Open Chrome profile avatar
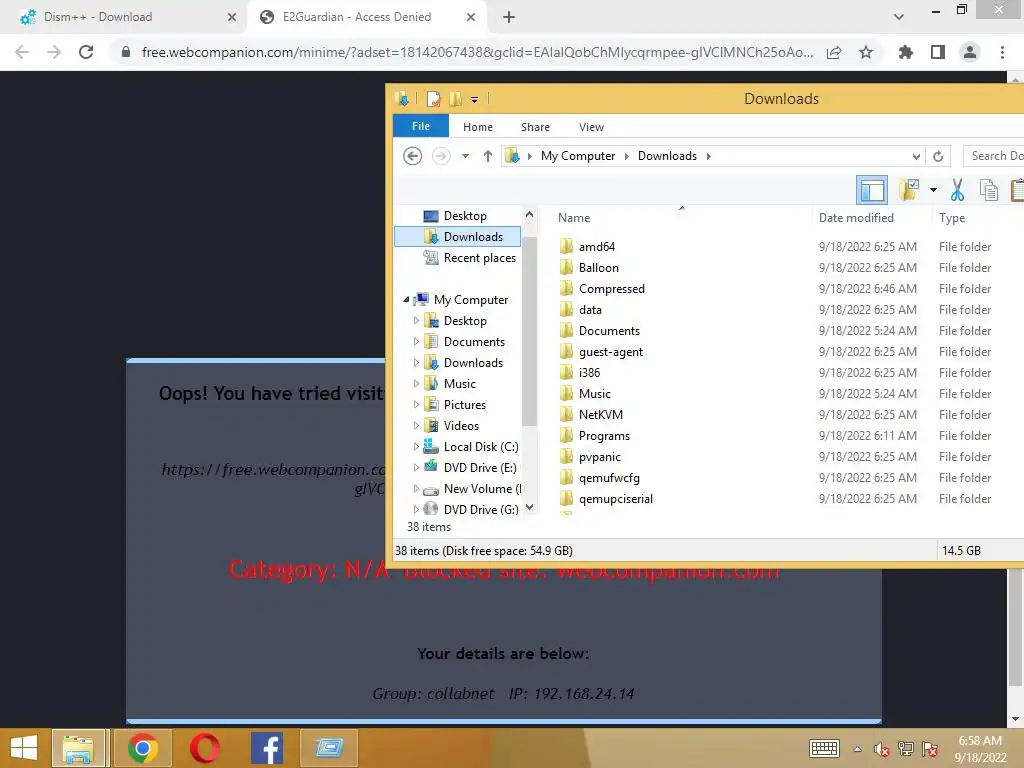1024x768 pixels. point(970,52)
